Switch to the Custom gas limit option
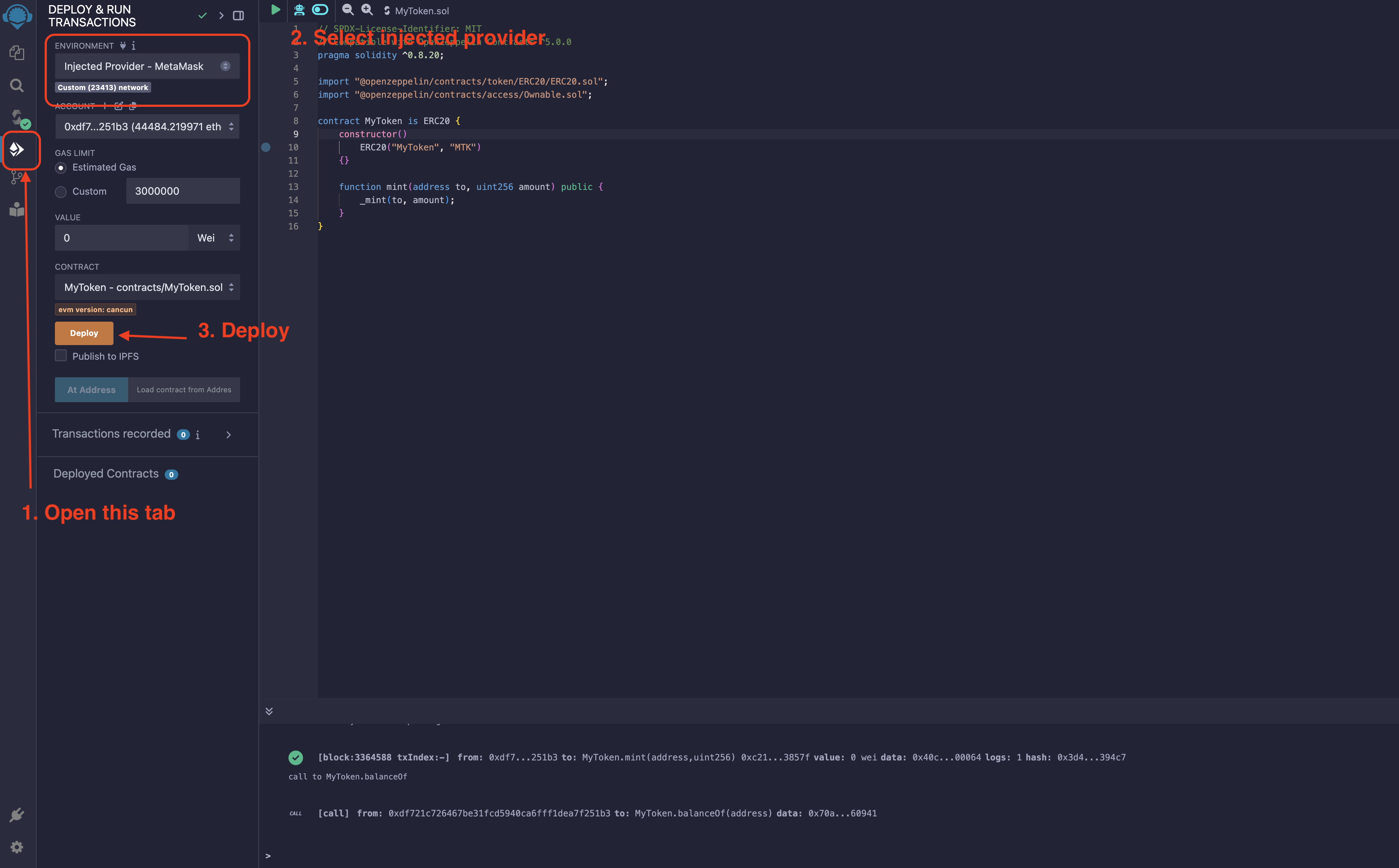This screenshot has width=1399, height=868. [61, 191]
